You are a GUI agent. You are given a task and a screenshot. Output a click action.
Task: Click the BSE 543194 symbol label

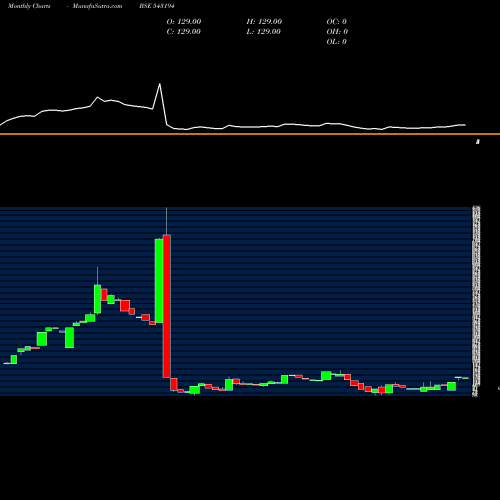(x=157, y=6)
